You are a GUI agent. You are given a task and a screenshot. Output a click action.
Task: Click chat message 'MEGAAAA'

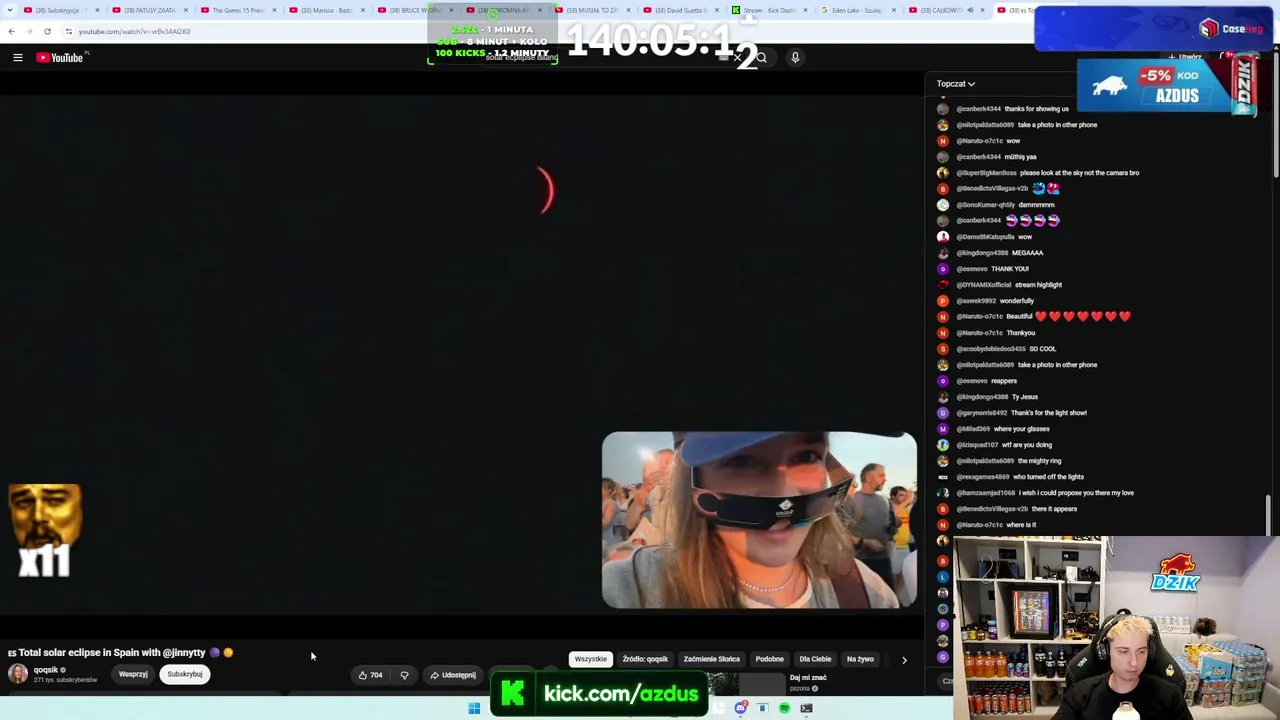pos(1027,253)
